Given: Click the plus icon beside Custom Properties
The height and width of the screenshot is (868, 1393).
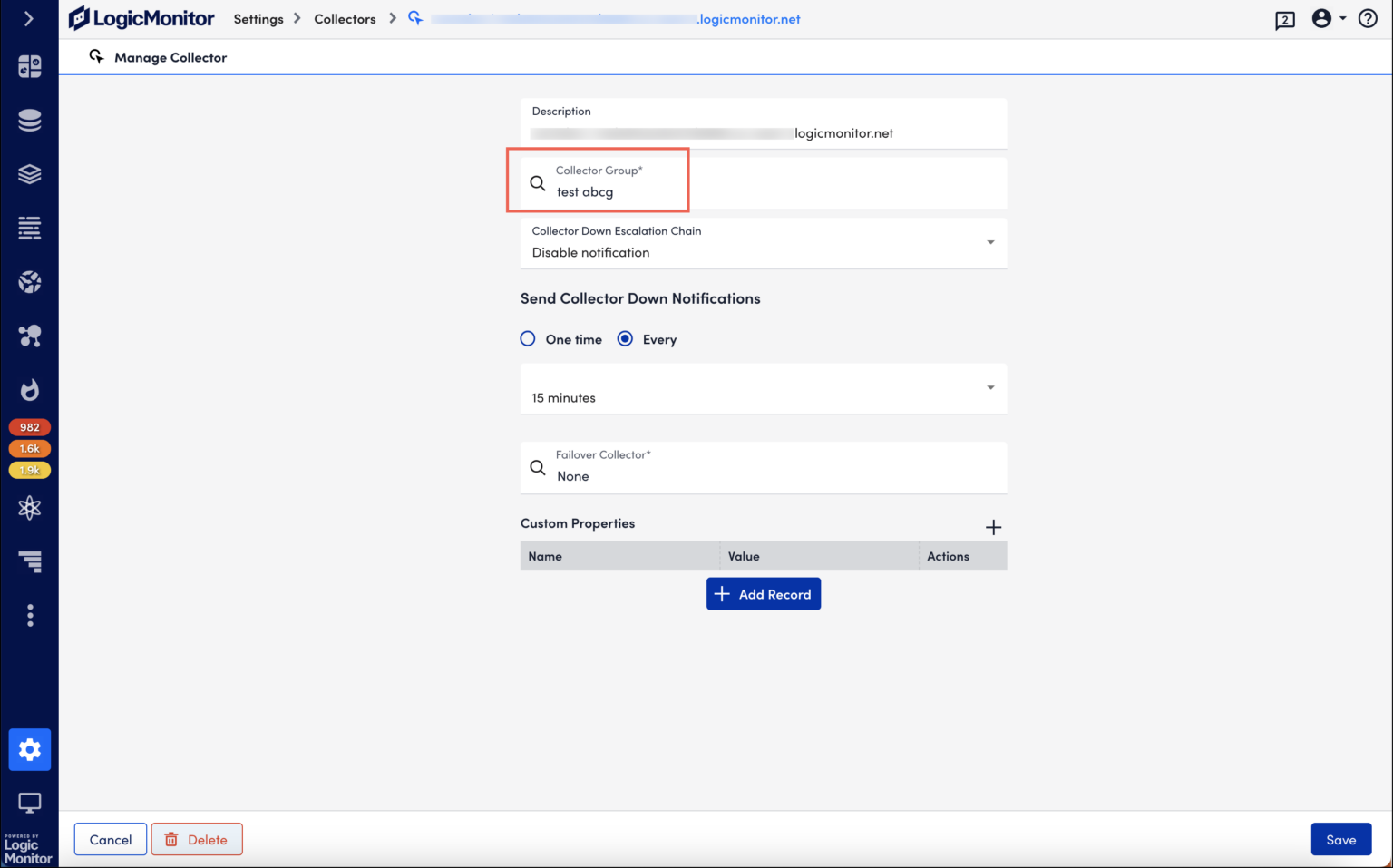Looking at the screenshot, I should (x=993, y=527).
